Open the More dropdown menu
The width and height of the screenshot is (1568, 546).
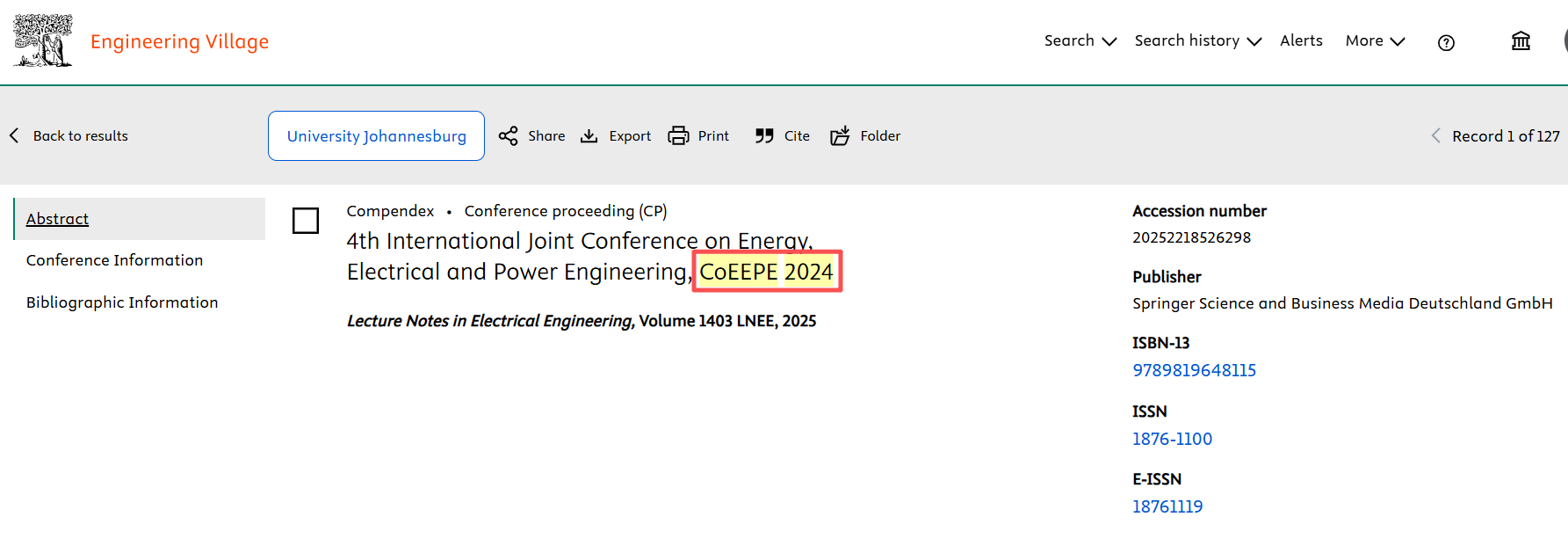tap(1375, 41)
